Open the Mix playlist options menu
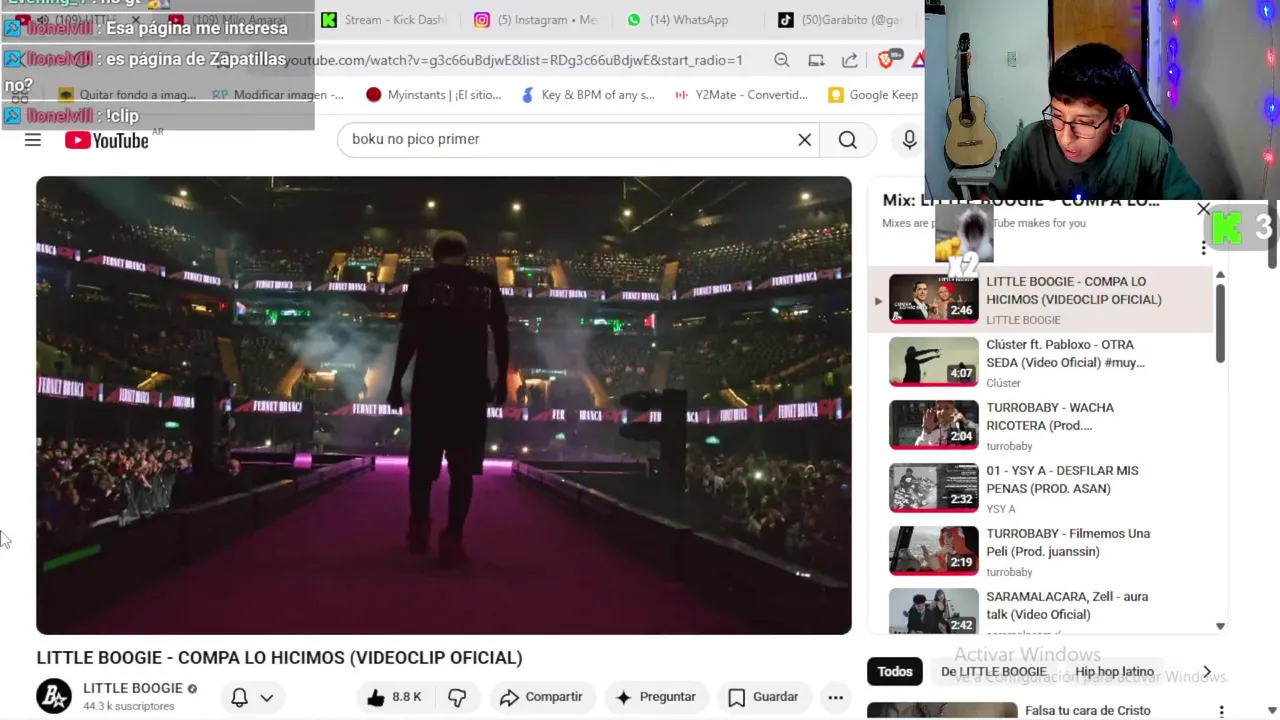1280x720 pixels. pyautogui.click(x=1204, y=247)
